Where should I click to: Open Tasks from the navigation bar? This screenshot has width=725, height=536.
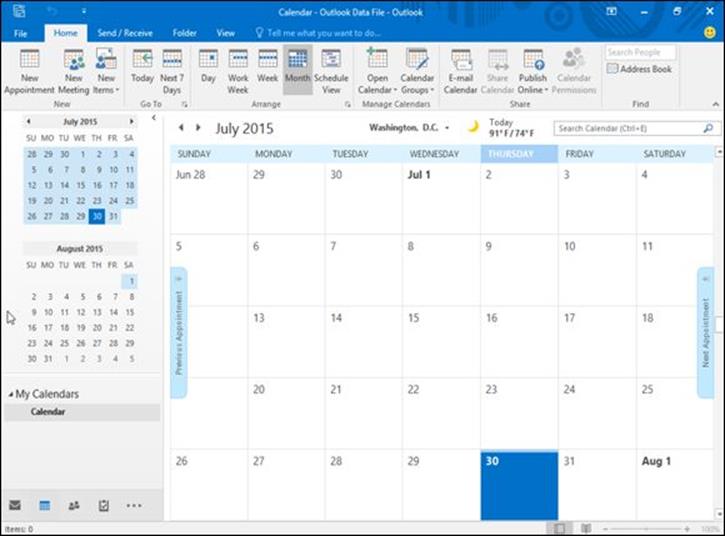coord(104,505)
